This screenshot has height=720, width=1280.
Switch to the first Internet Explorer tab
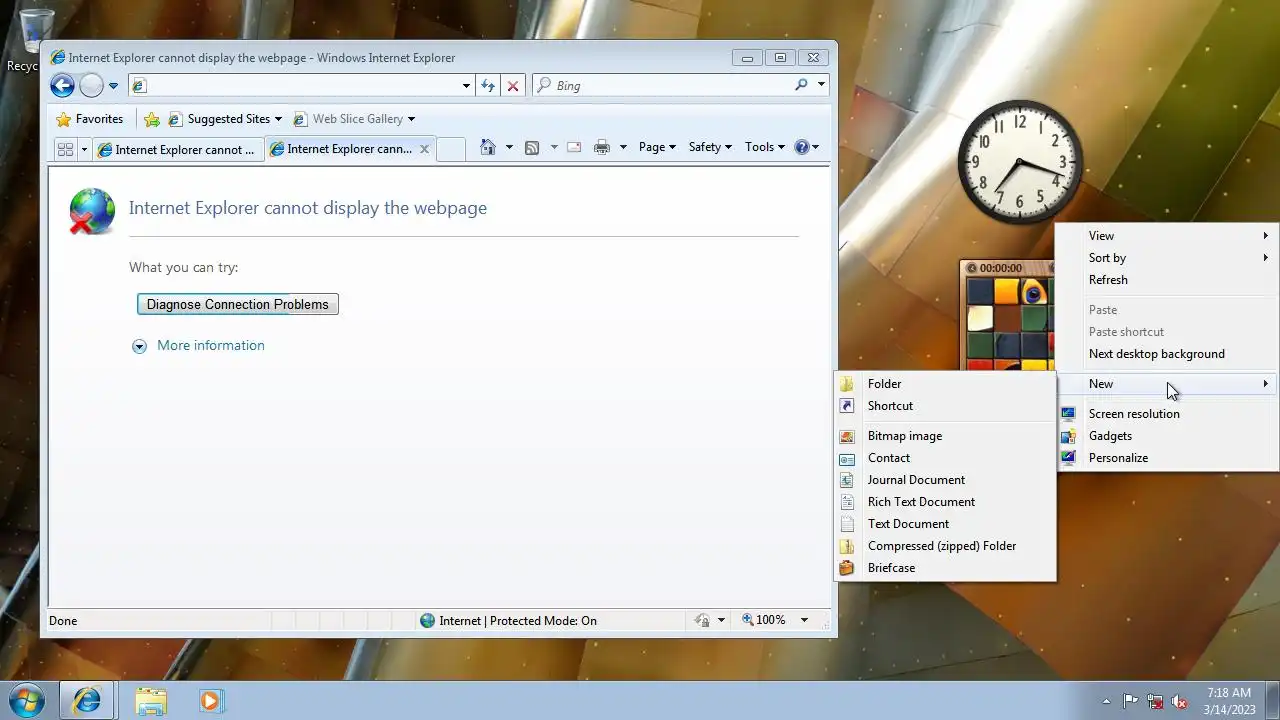(178, 149)
